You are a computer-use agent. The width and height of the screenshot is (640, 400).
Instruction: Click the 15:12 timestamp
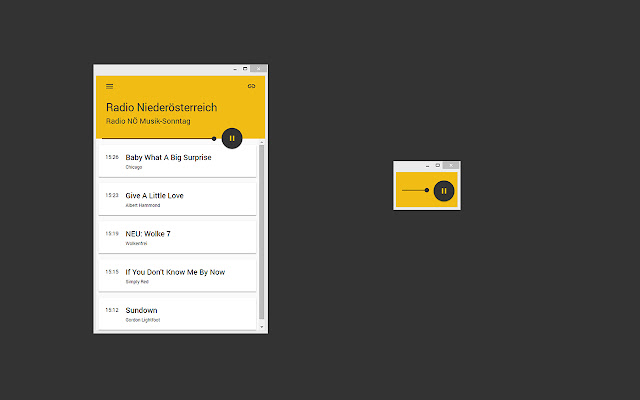(x=112, y=310)
